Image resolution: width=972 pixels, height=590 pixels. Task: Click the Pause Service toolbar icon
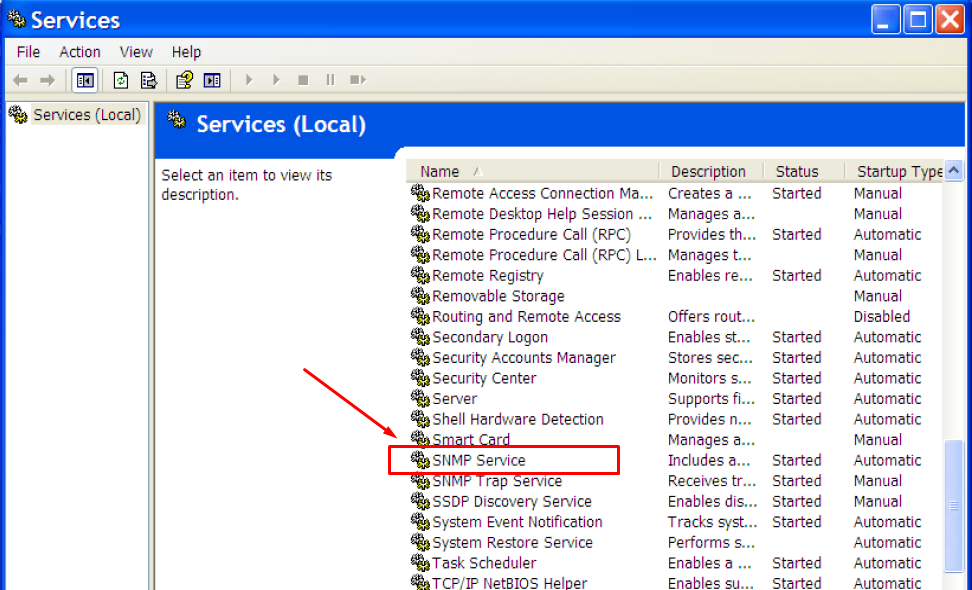pyautogui.click(x=329, y=80)
